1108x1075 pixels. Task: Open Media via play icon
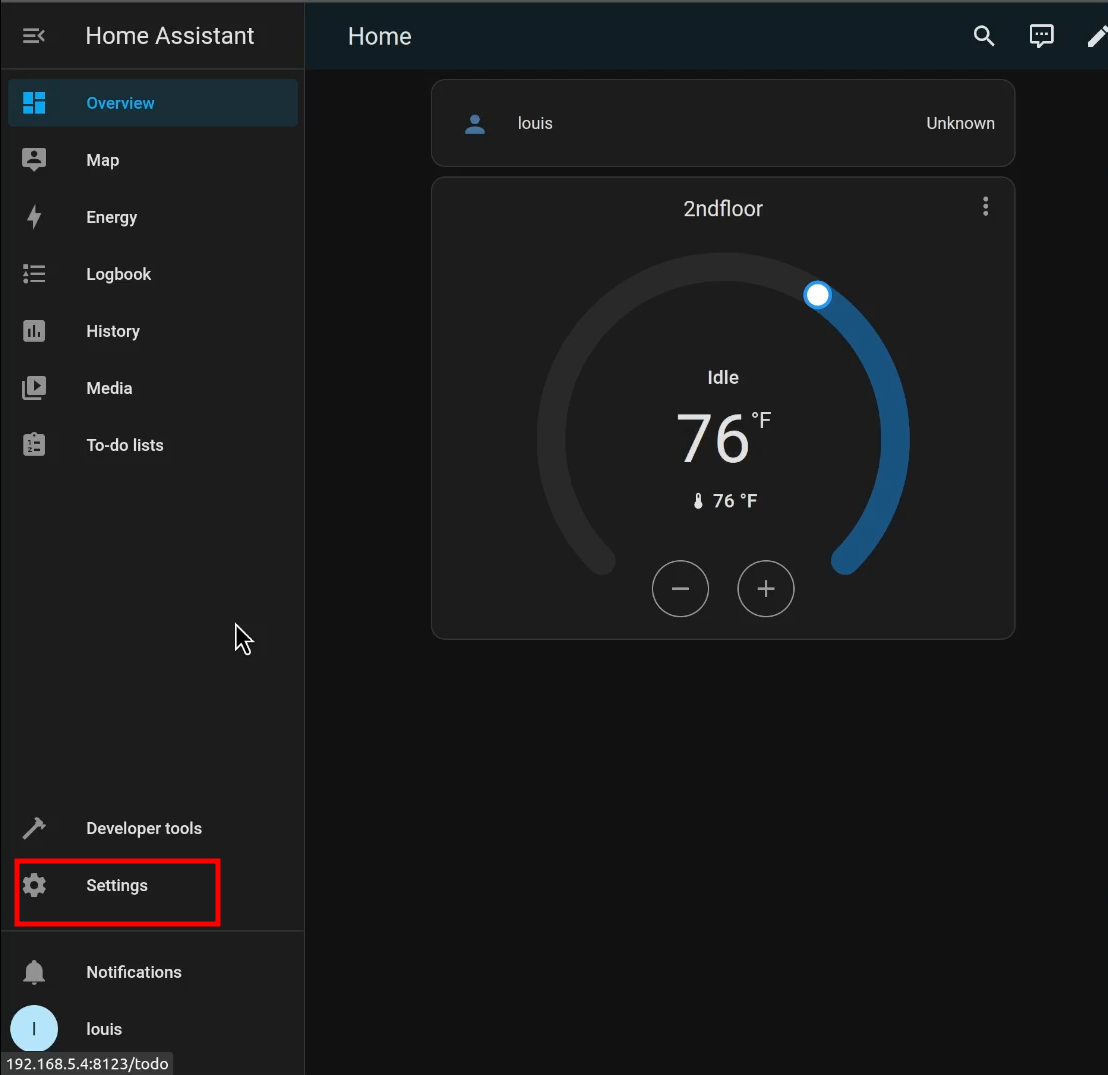click(x=34, y=388)
